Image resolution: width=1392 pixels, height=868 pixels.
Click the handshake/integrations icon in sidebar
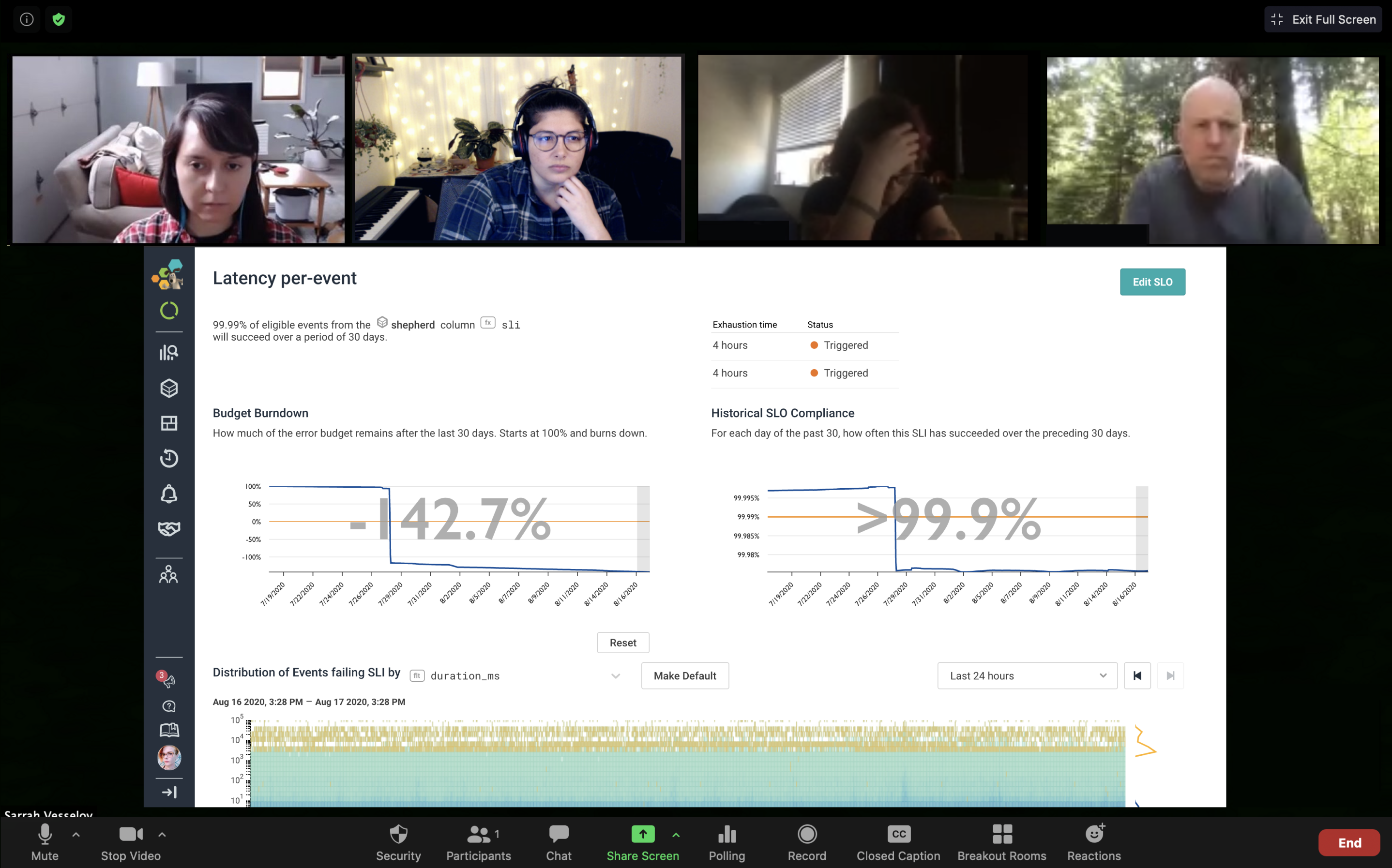168,529
